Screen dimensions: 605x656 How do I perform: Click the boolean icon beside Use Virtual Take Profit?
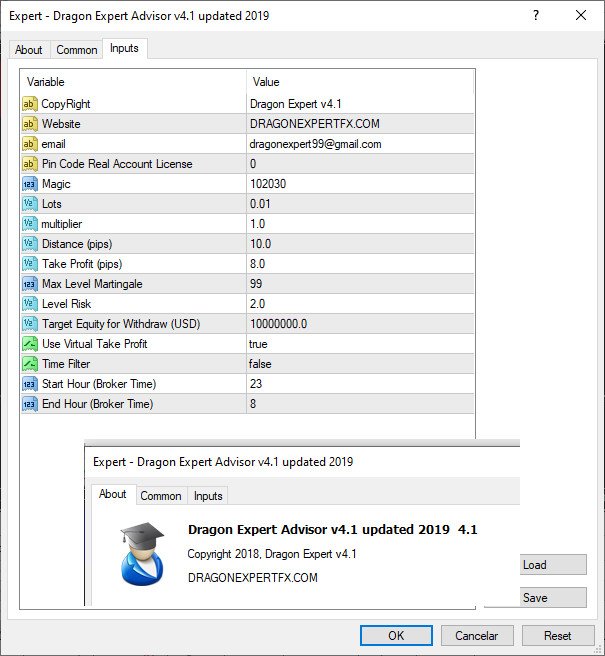point(30,344)
